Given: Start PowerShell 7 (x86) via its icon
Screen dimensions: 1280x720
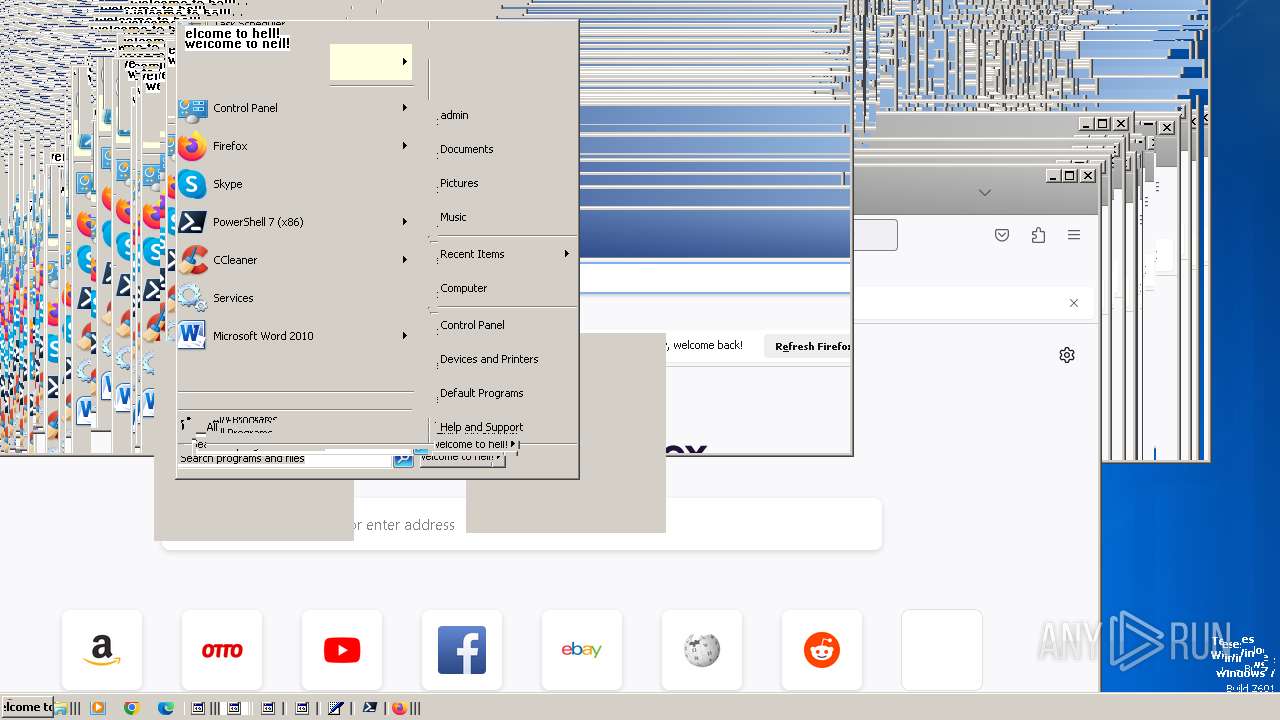Looking at the screenshot, I should pyautogui.click(x=192, y=222).
